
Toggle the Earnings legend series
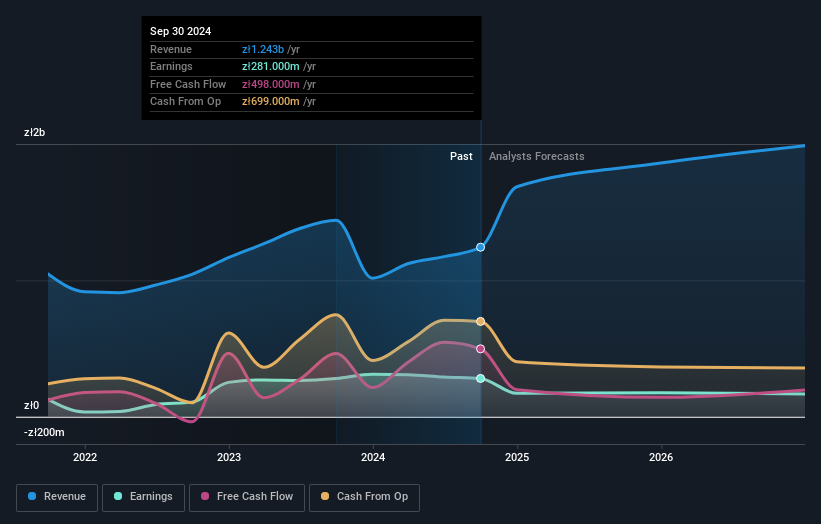[143, 497]
